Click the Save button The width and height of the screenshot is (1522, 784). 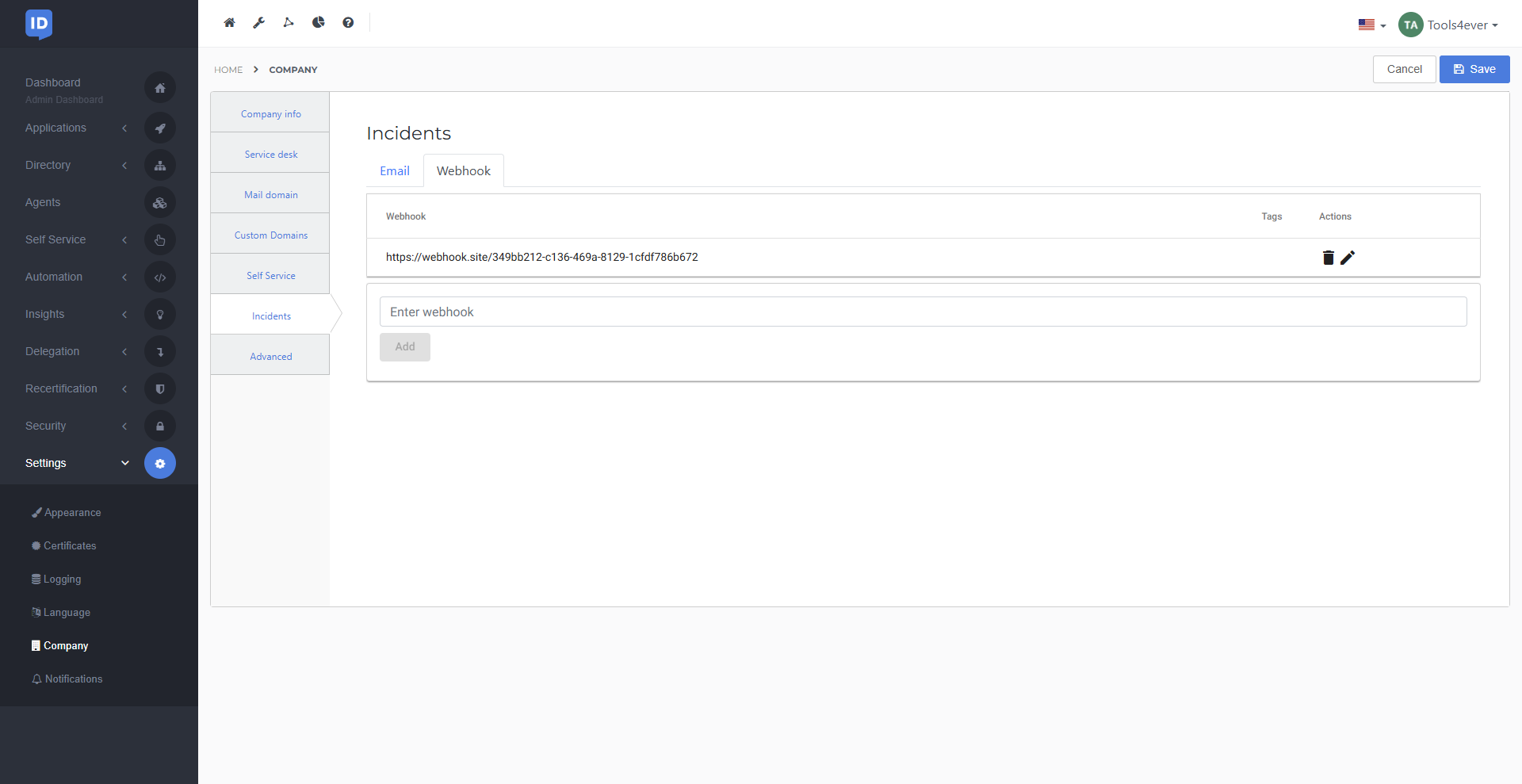[x=1474, y=69]
